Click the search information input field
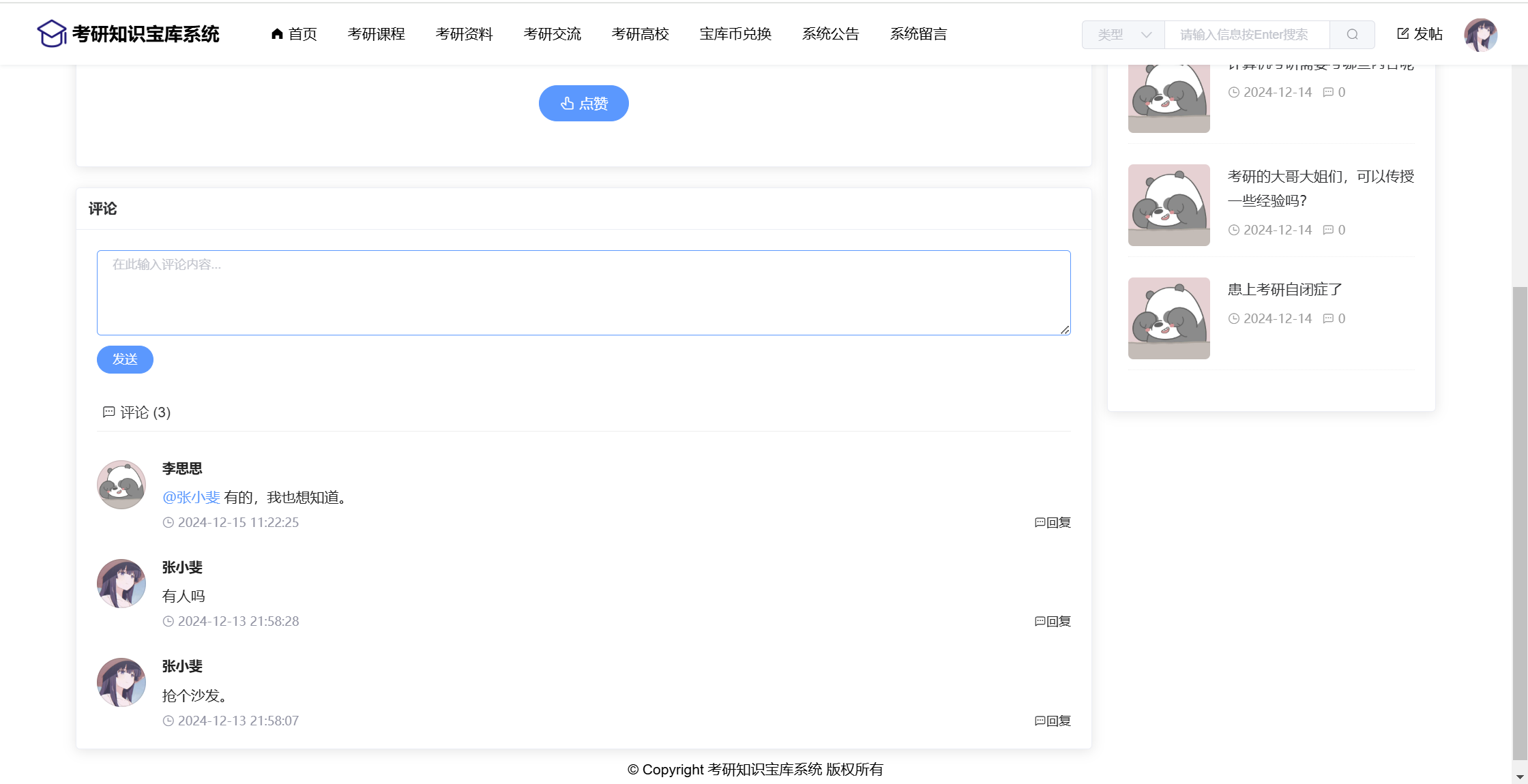This screenshot has width=1528, height=784. point(1246,35)
